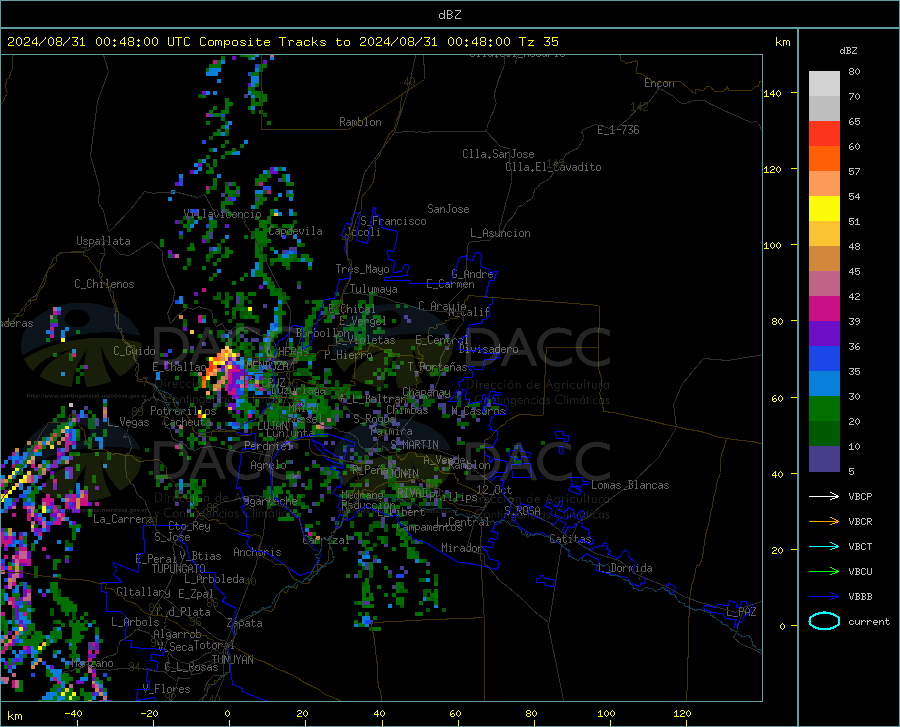Screen dimensions: 900x727
Task: Click the 'Uspallata' map label
Action: tap(103, 241)
